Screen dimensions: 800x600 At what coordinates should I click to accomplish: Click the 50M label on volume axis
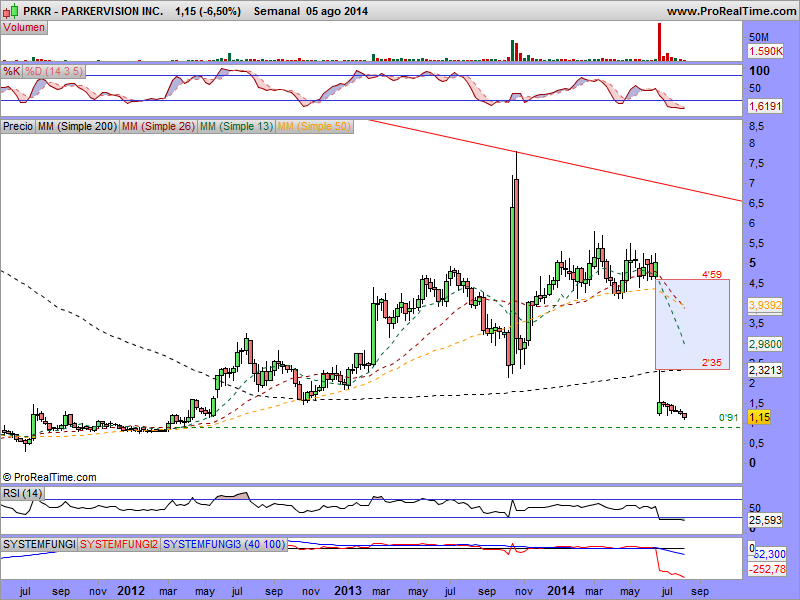pos(759,37)
